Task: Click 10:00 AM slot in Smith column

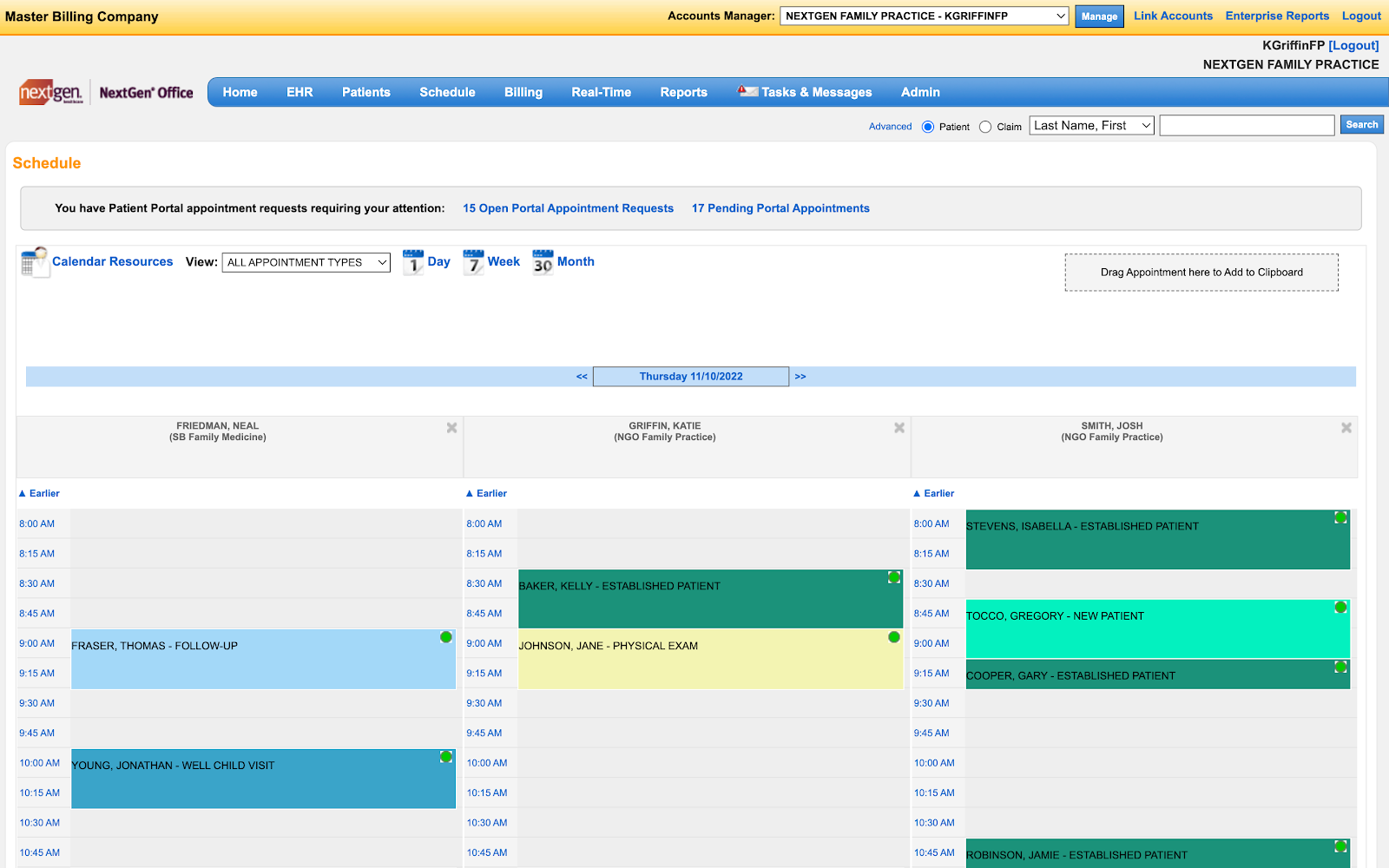Action: 1161,763
